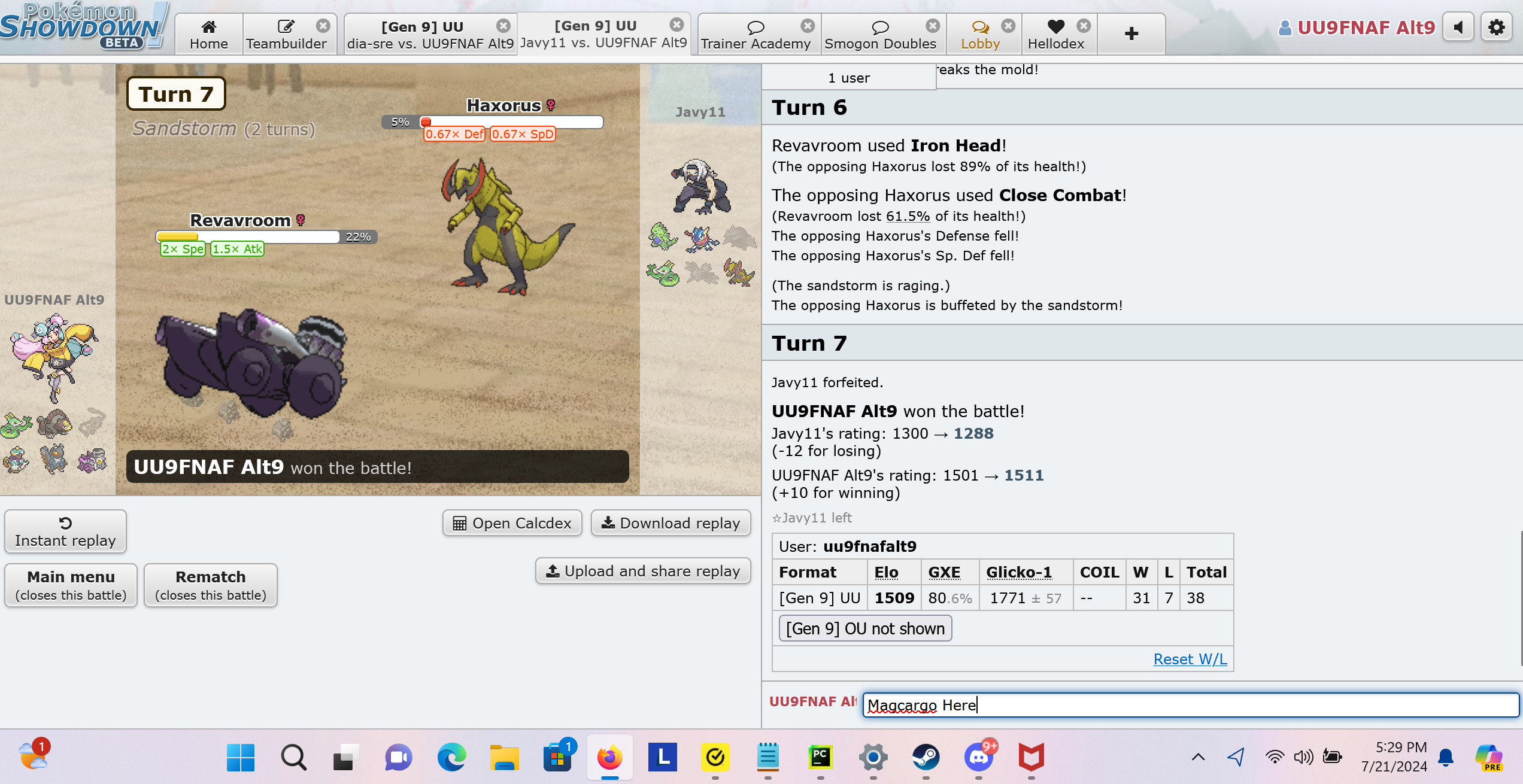Viewport: 1523px width, 784px height.
Task: Click the 1771 Glicko rating value
Action: (1008, 598)
